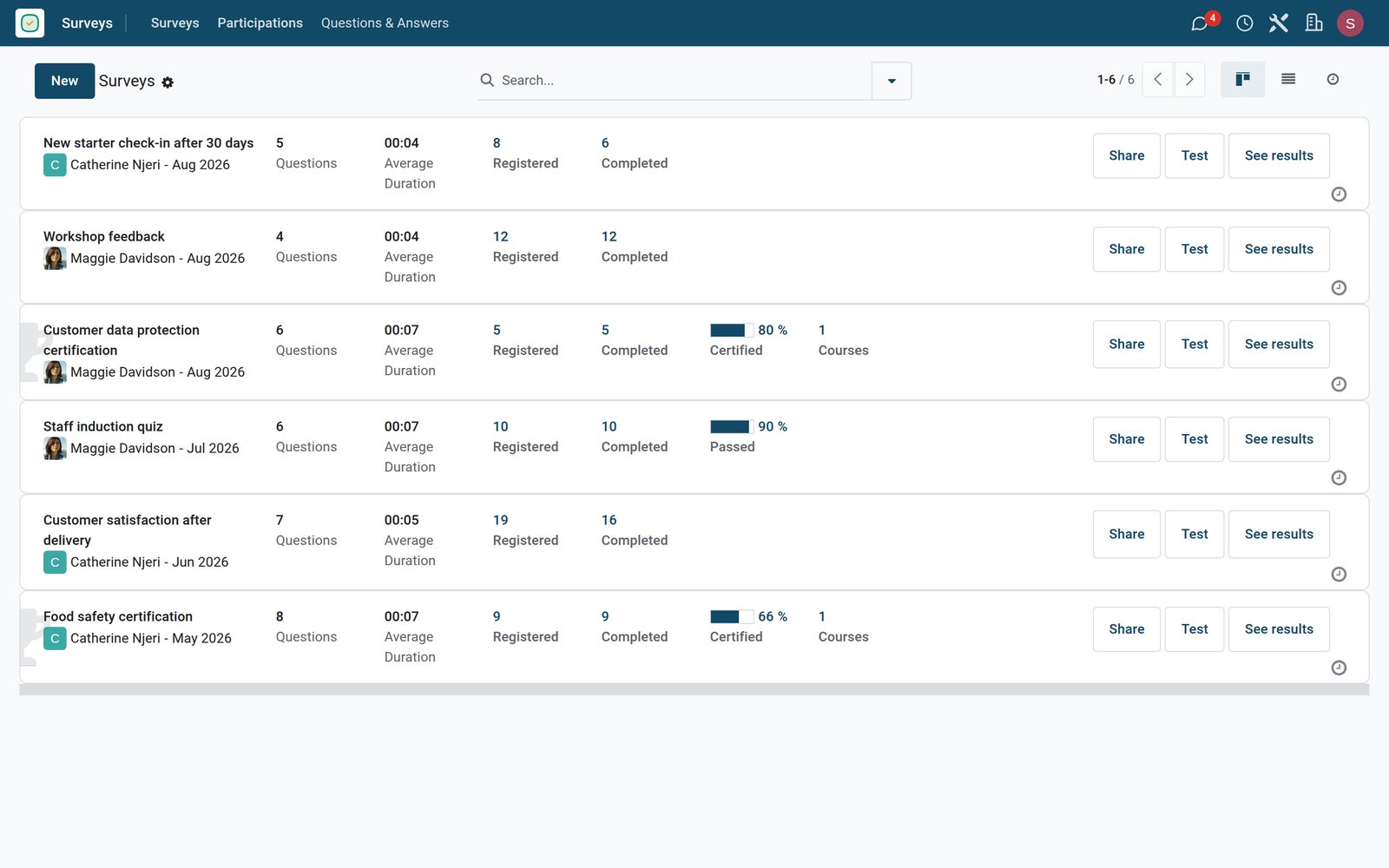Schedule activity on Staff induction quiz
The height and width of the screenshot is (868, 1389).
coord(1339,478)
